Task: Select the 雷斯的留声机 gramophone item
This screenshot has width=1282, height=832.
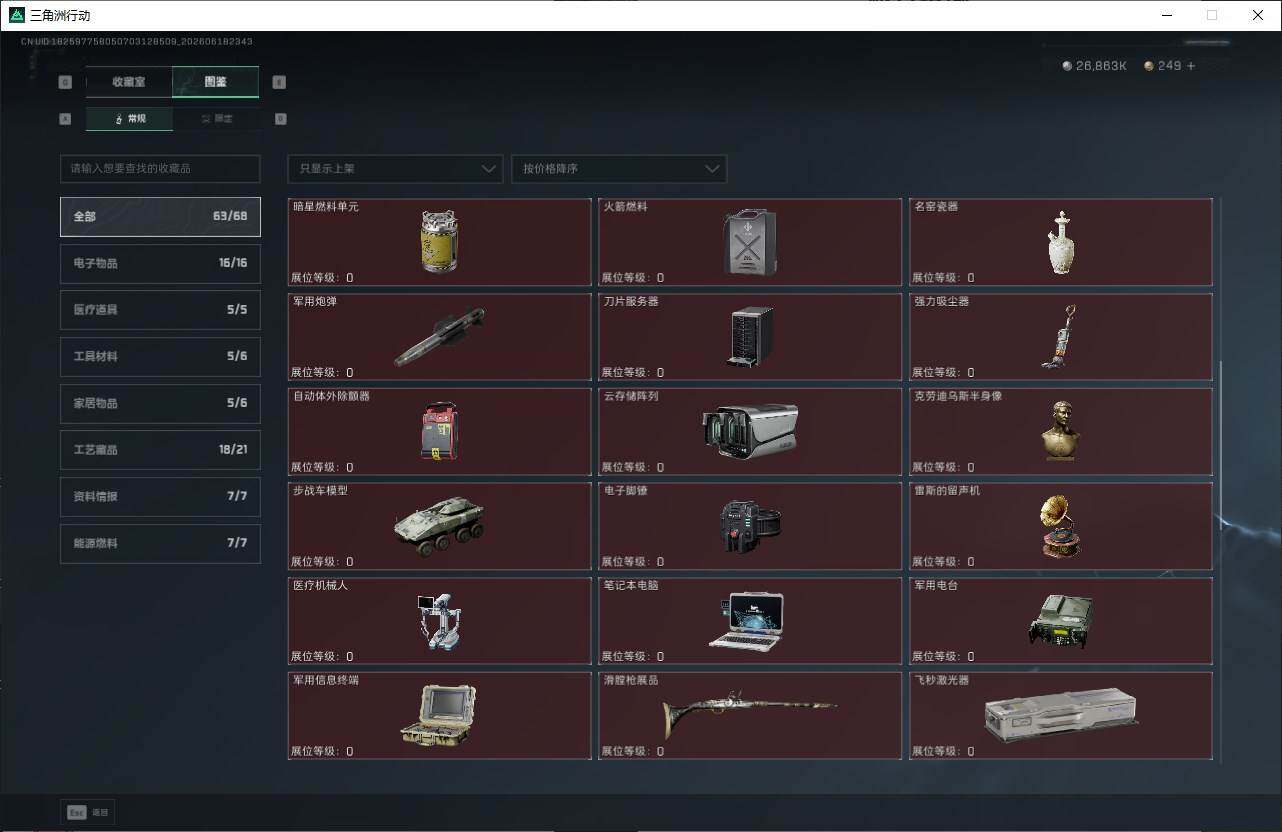Action: point(1061,526)
